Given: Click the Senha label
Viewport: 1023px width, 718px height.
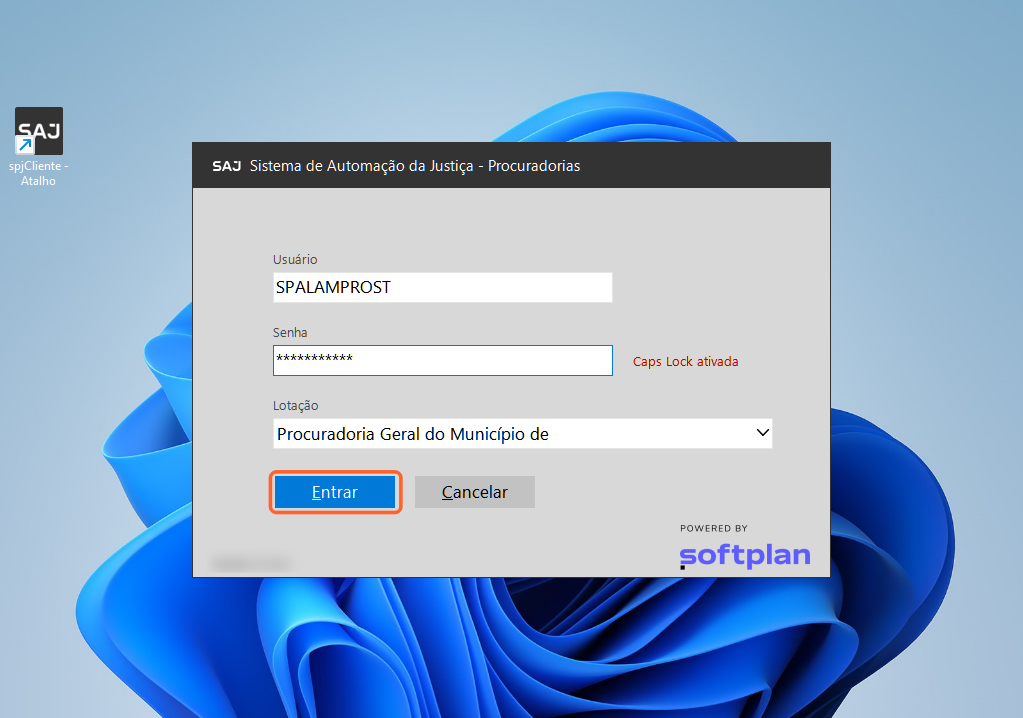Looking at the screenshot, I should tap(290, 332).
